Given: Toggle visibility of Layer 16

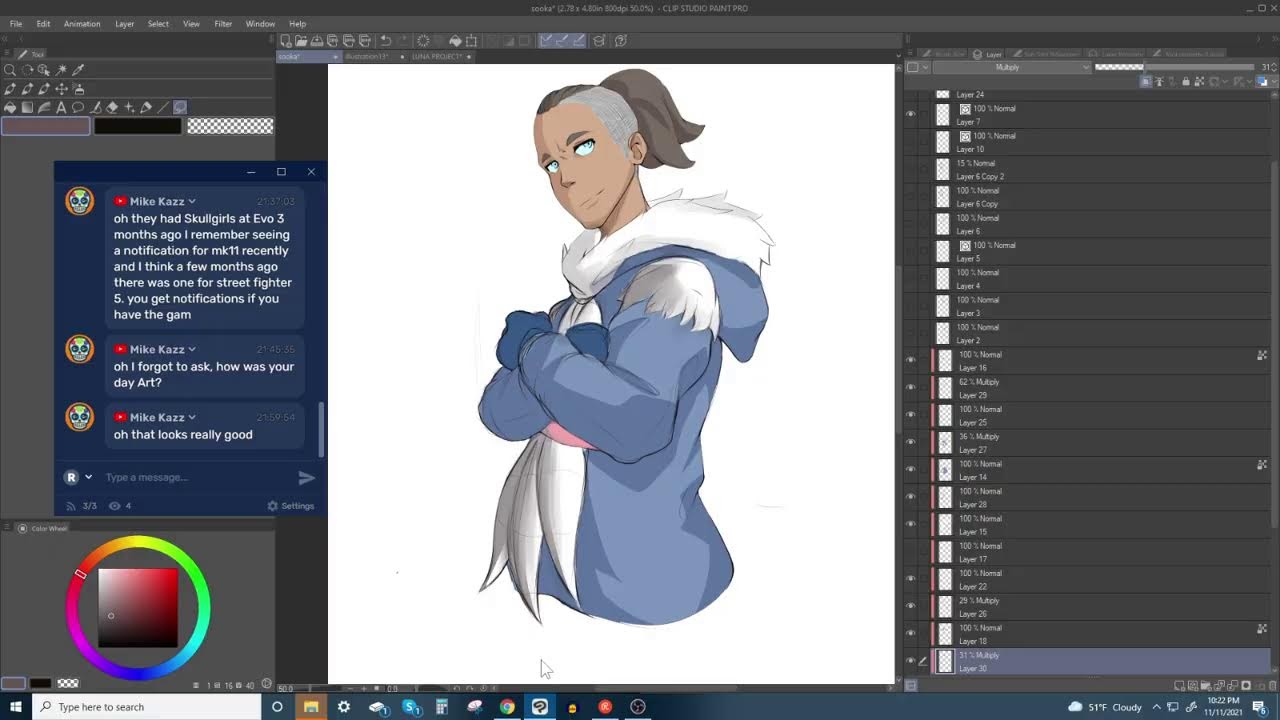Looking at the screenshot, I should [910, 361].
